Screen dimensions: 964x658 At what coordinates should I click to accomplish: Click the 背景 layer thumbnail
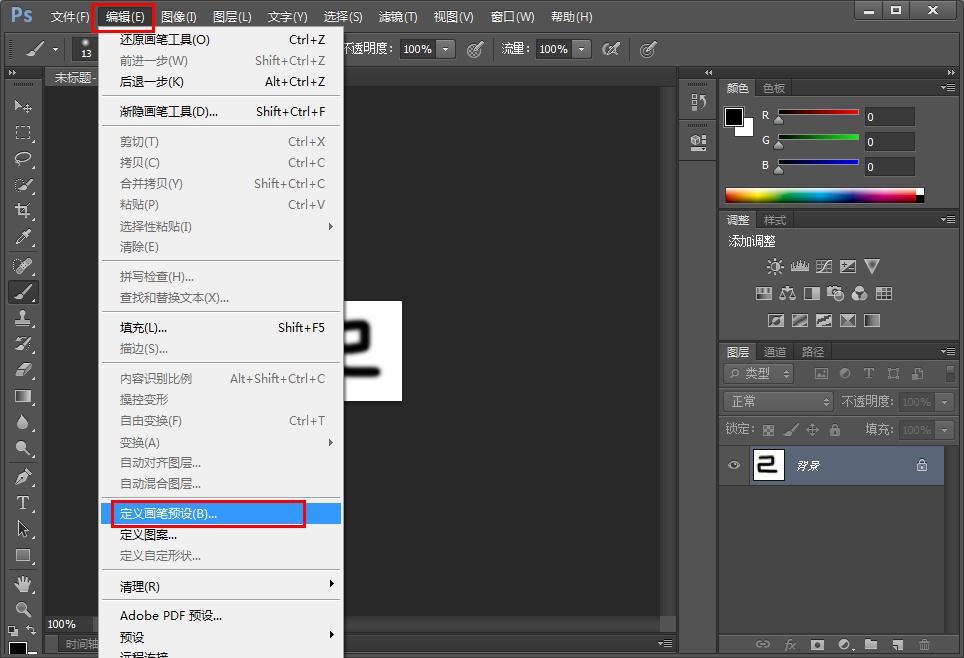click(768, 465)
